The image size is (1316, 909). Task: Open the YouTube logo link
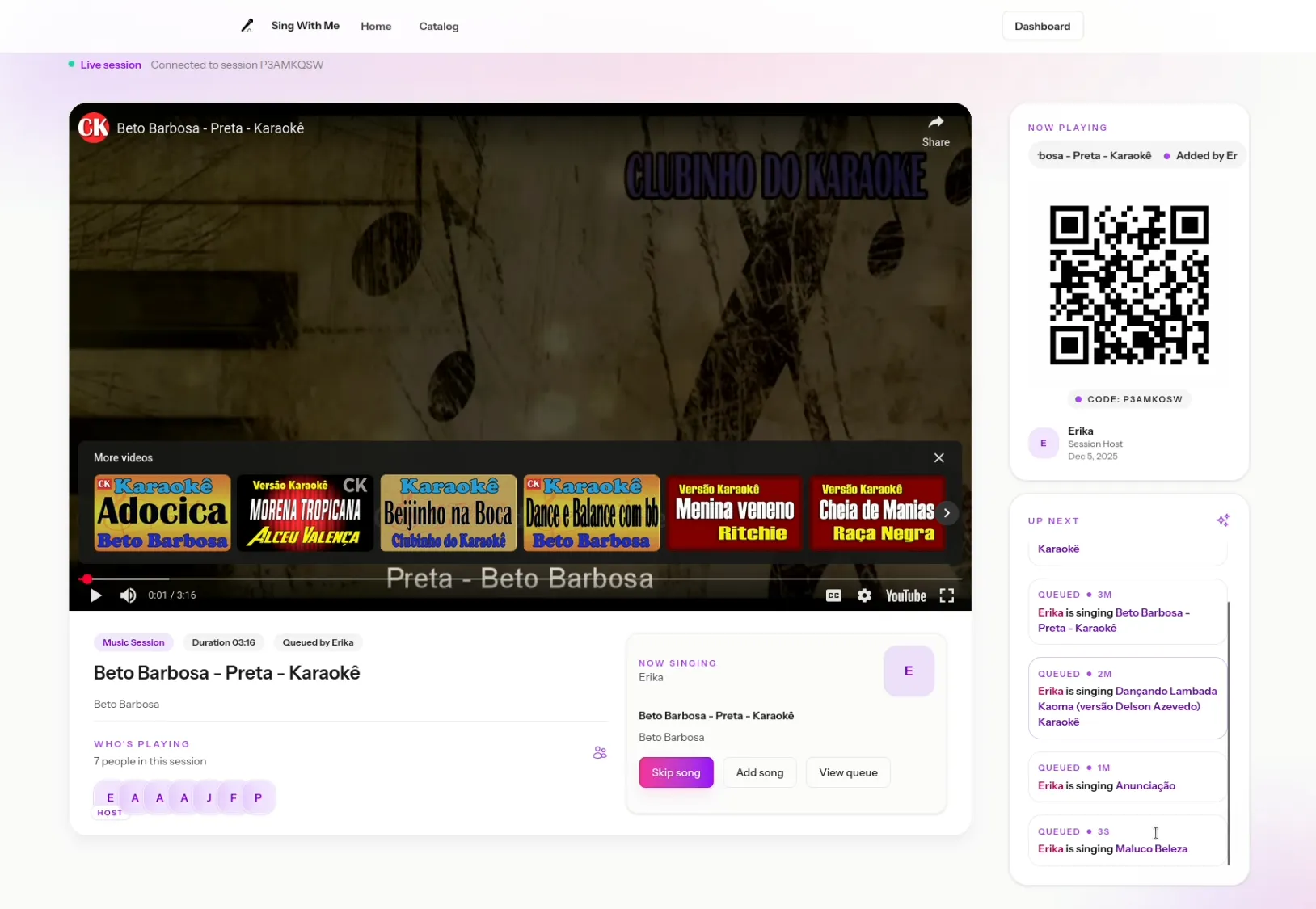coord(905,595)
